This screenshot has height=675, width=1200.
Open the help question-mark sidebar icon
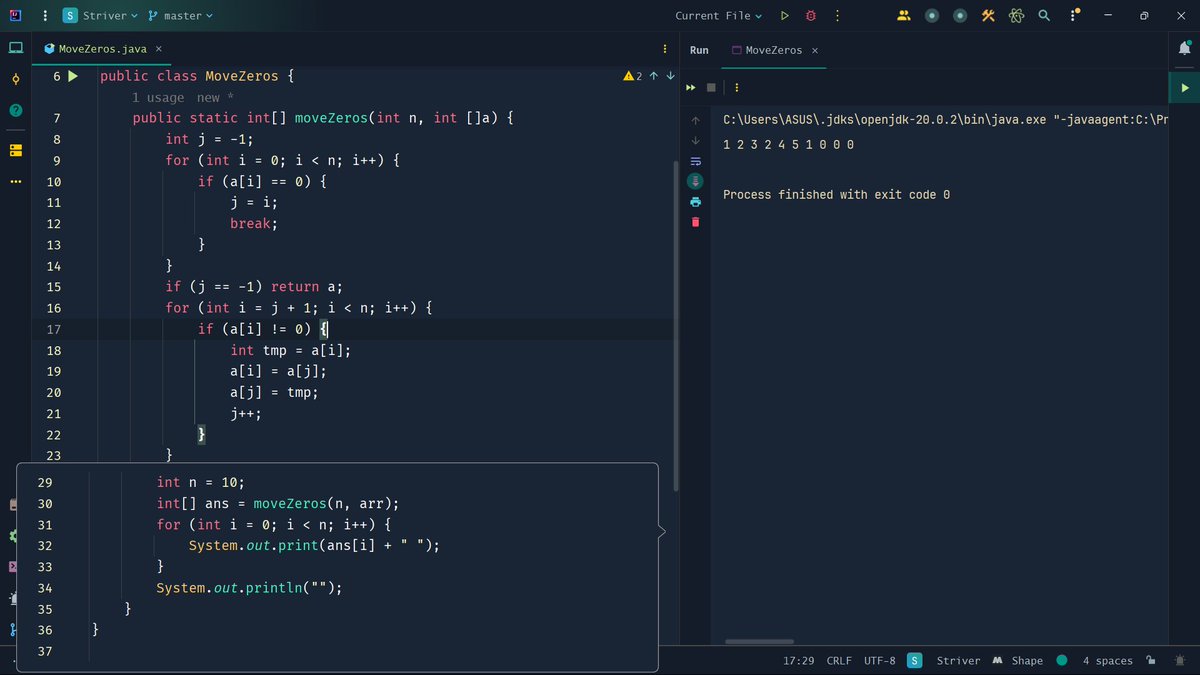click(x=15, y=111)
